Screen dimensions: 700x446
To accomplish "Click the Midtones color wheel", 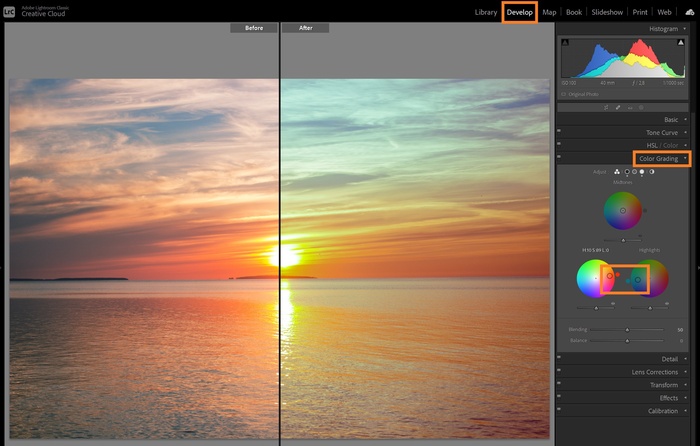I will pos(623,211).
